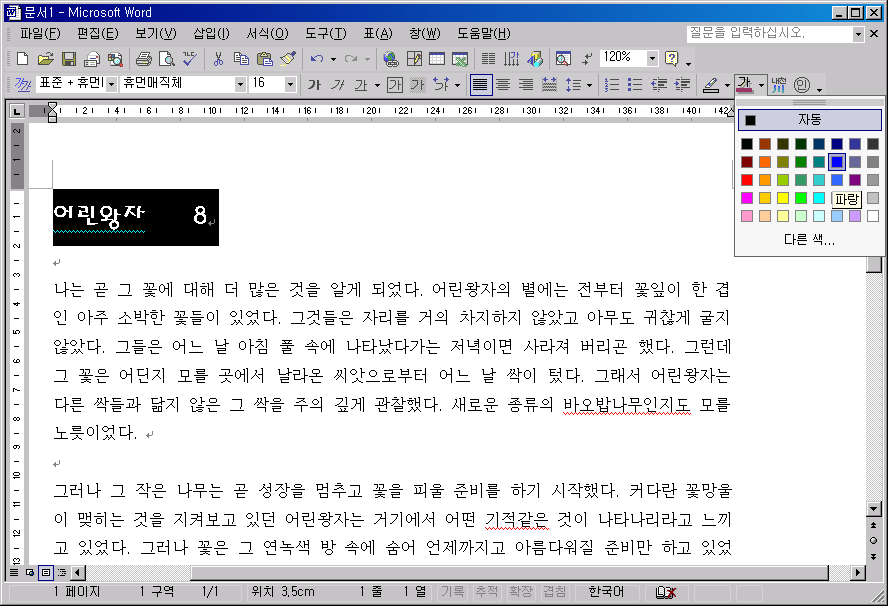The image size is (888, 606).
Task: Toggle center alignment button
Action: (503, 85)
